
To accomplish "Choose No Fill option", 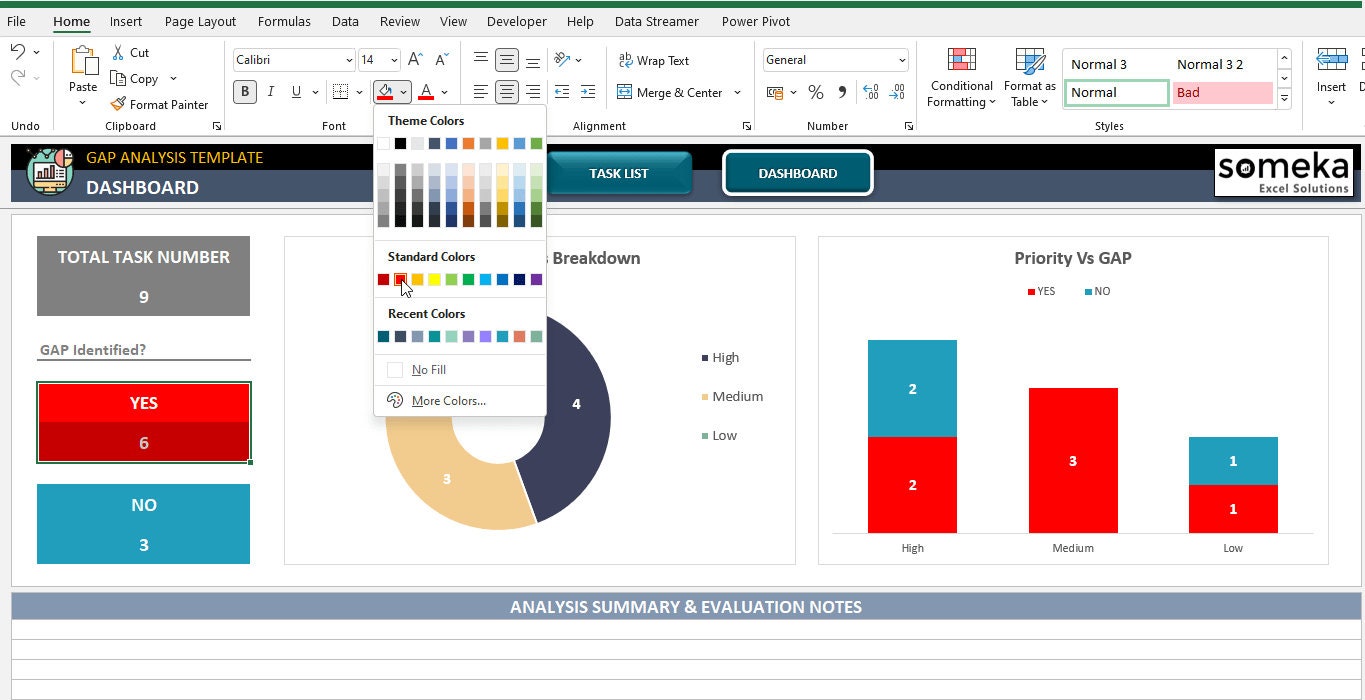I will point(460,370).
